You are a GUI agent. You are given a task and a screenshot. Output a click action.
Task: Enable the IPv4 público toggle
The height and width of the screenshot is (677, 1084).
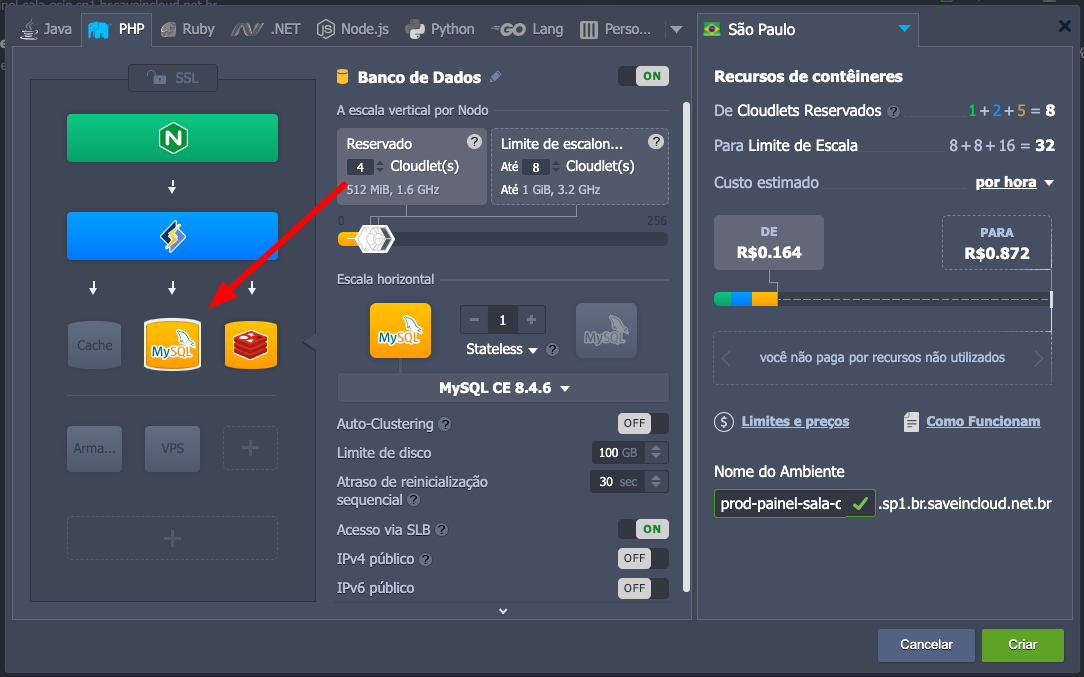643,558
